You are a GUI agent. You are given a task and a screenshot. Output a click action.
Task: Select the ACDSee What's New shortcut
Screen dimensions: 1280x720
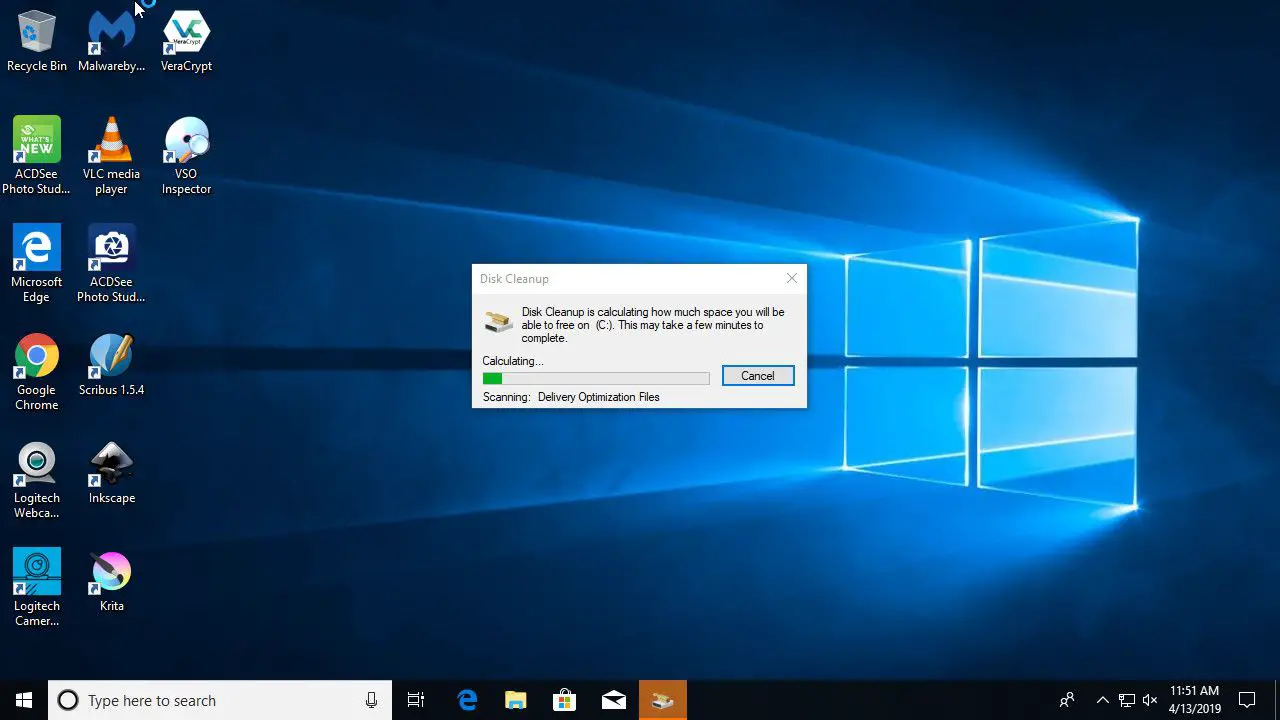(x=37, y=155)
